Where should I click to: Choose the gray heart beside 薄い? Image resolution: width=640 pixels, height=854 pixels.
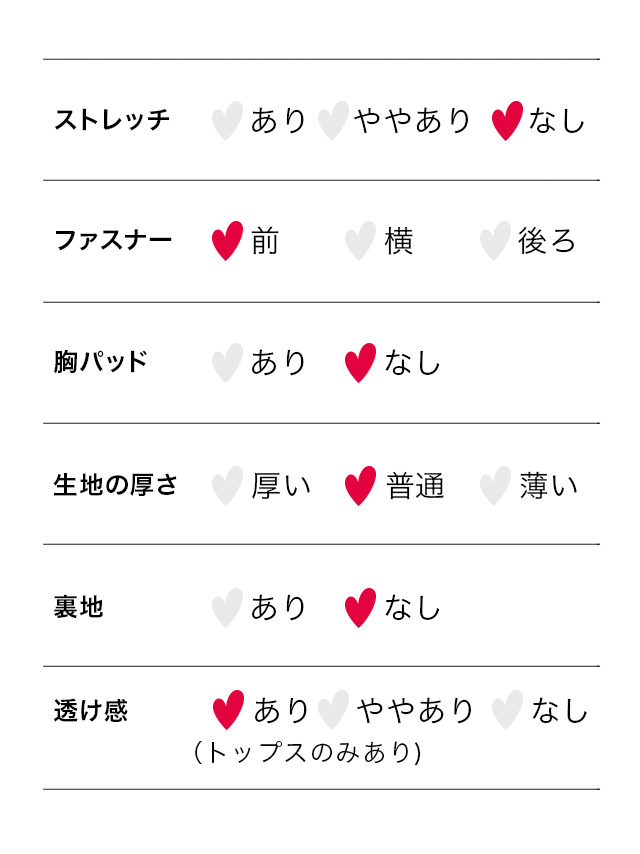click(x=495, y=486)
